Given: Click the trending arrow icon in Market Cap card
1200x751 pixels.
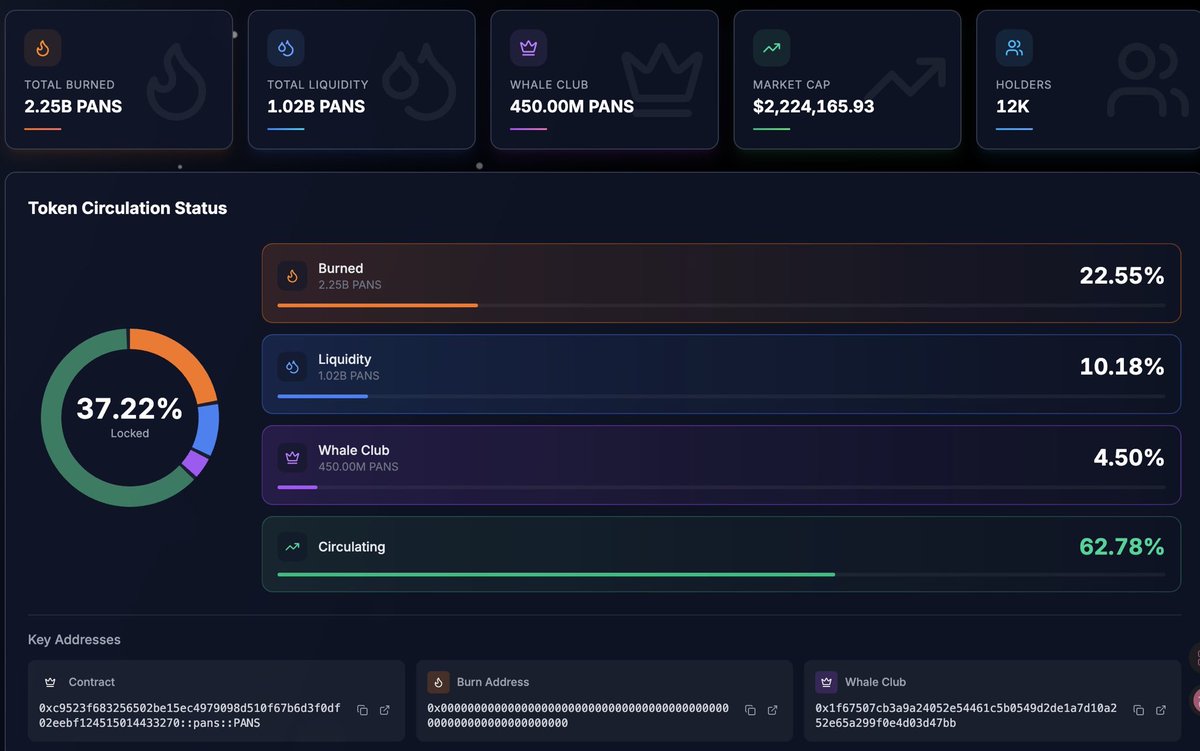Looking at the screenshot, I should [771, 48].
